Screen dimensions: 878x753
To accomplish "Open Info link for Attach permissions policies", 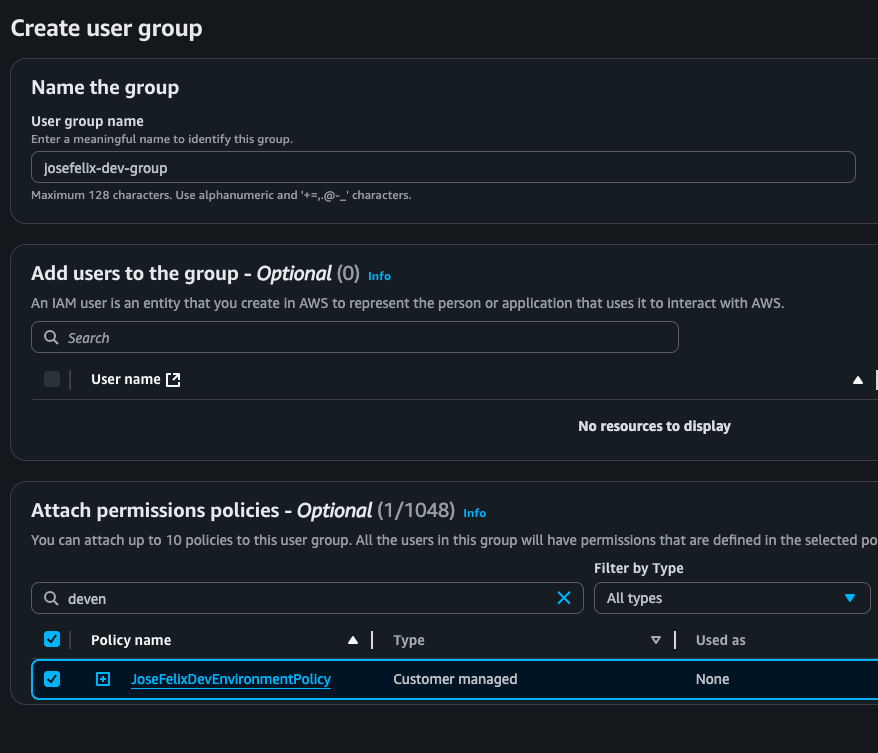I will (x=474, y=513).
